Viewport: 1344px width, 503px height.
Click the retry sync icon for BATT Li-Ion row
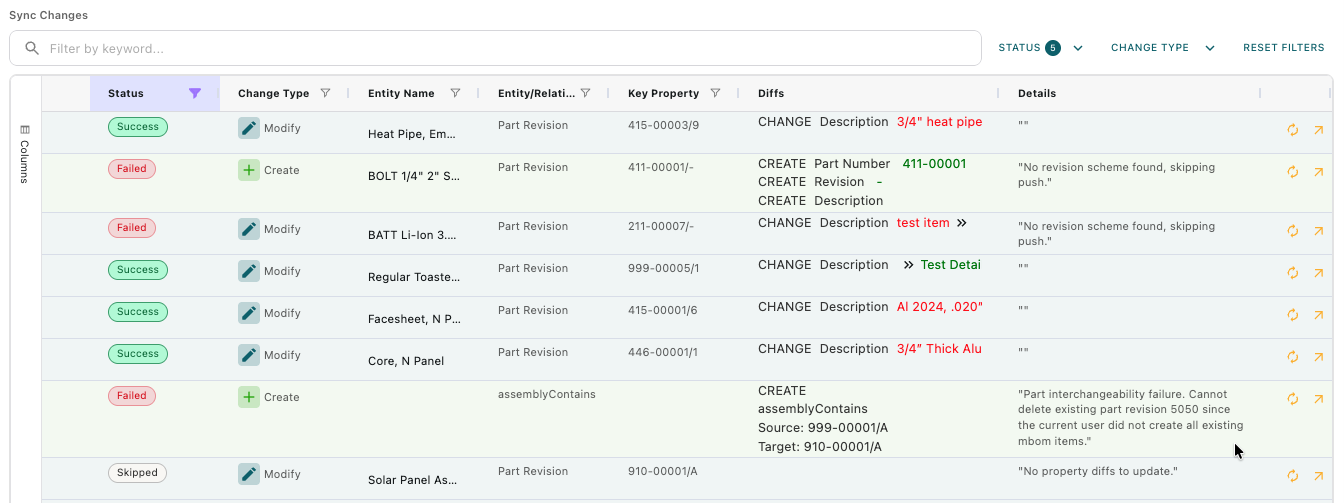pos(1292,231)
